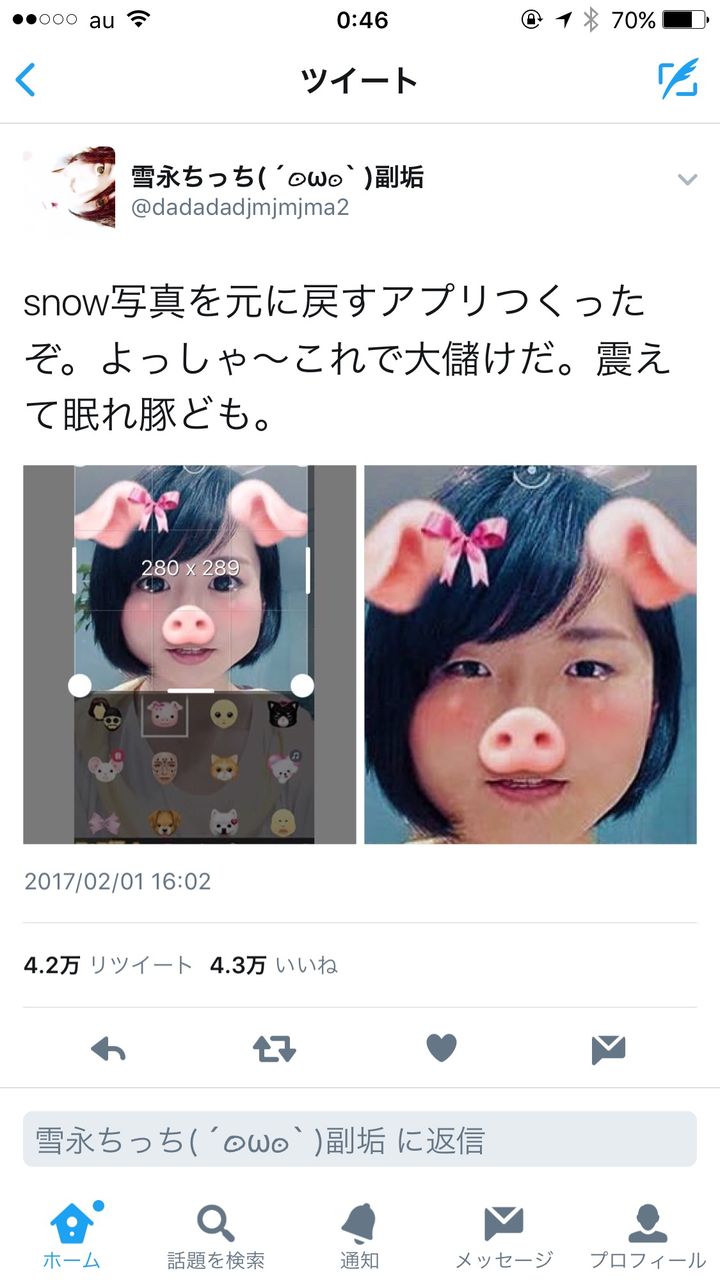Compose a new tweet with the quill icon
The width and height of the screenshot is (720, 1280).
tap(677, 80)
